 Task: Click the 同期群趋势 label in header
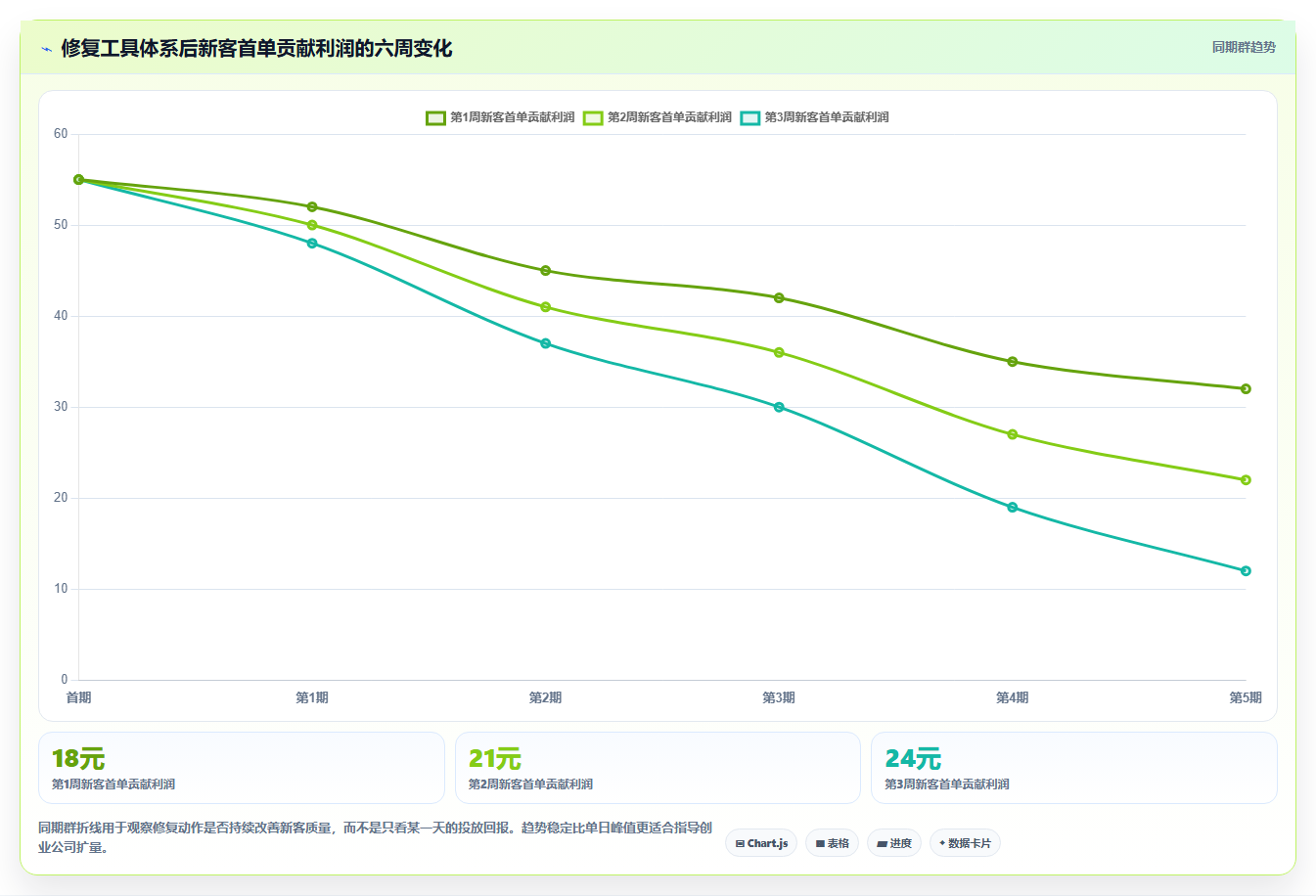[x=1244, y=47]
